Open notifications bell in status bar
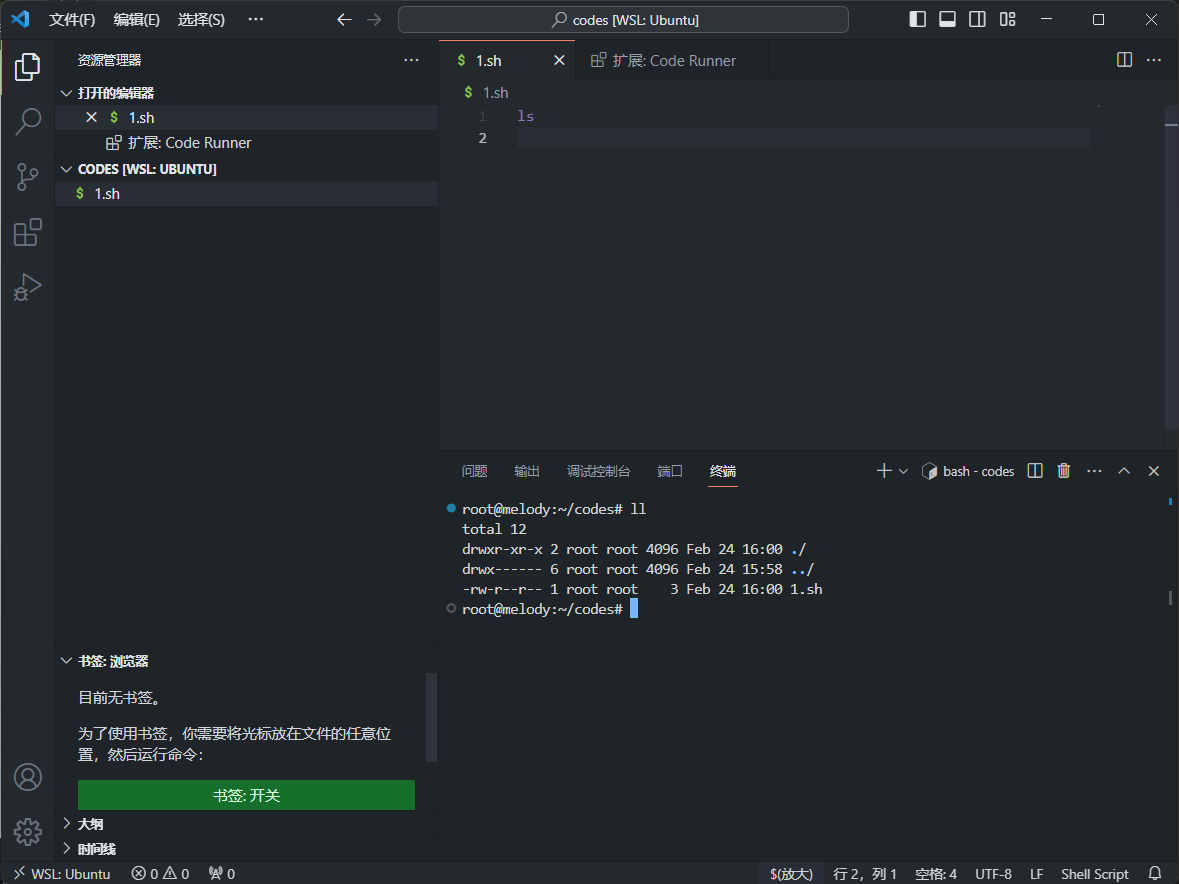 (x=1155, y=873)
